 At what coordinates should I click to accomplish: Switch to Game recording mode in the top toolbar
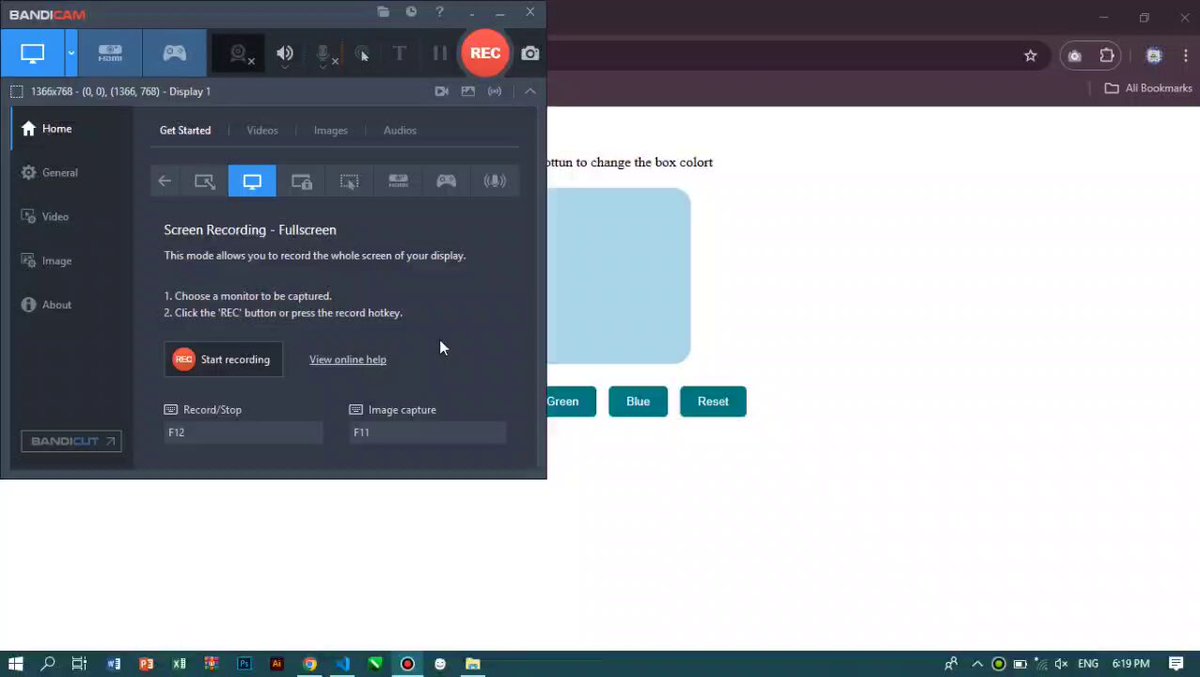tap(175, 53)
